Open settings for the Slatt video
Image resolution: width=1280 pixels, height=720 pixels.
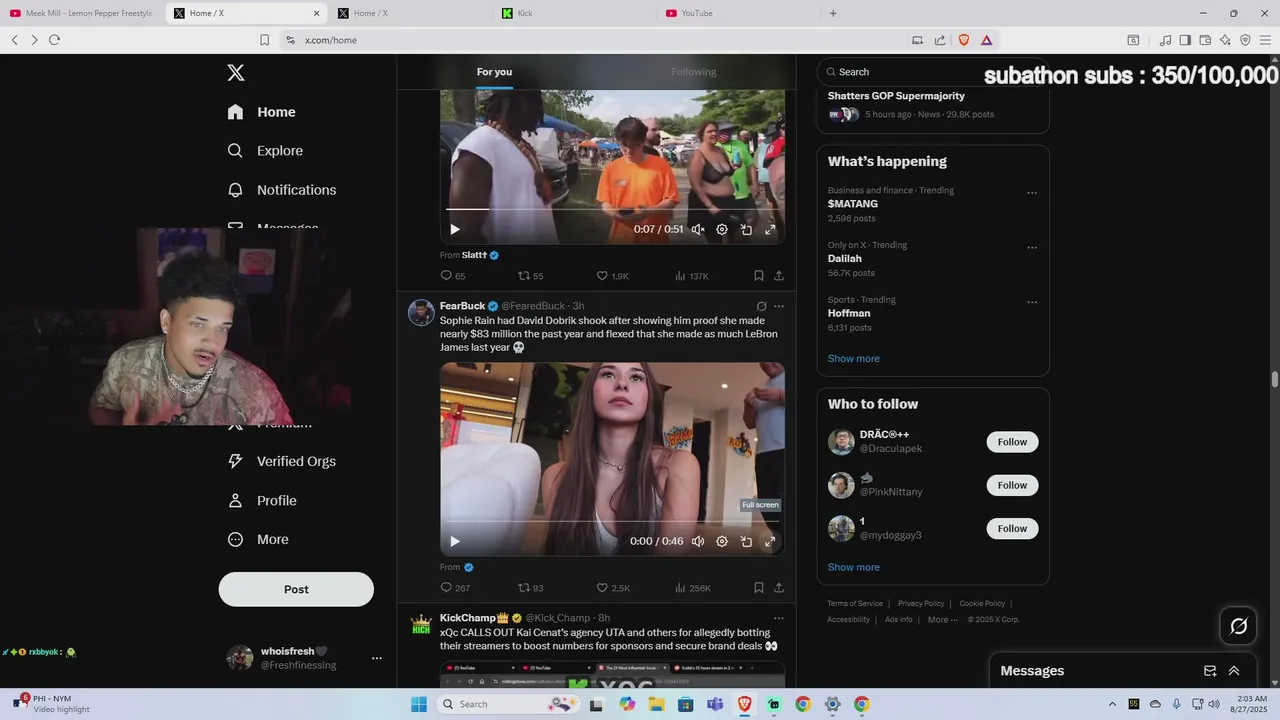tap(722, 229)
